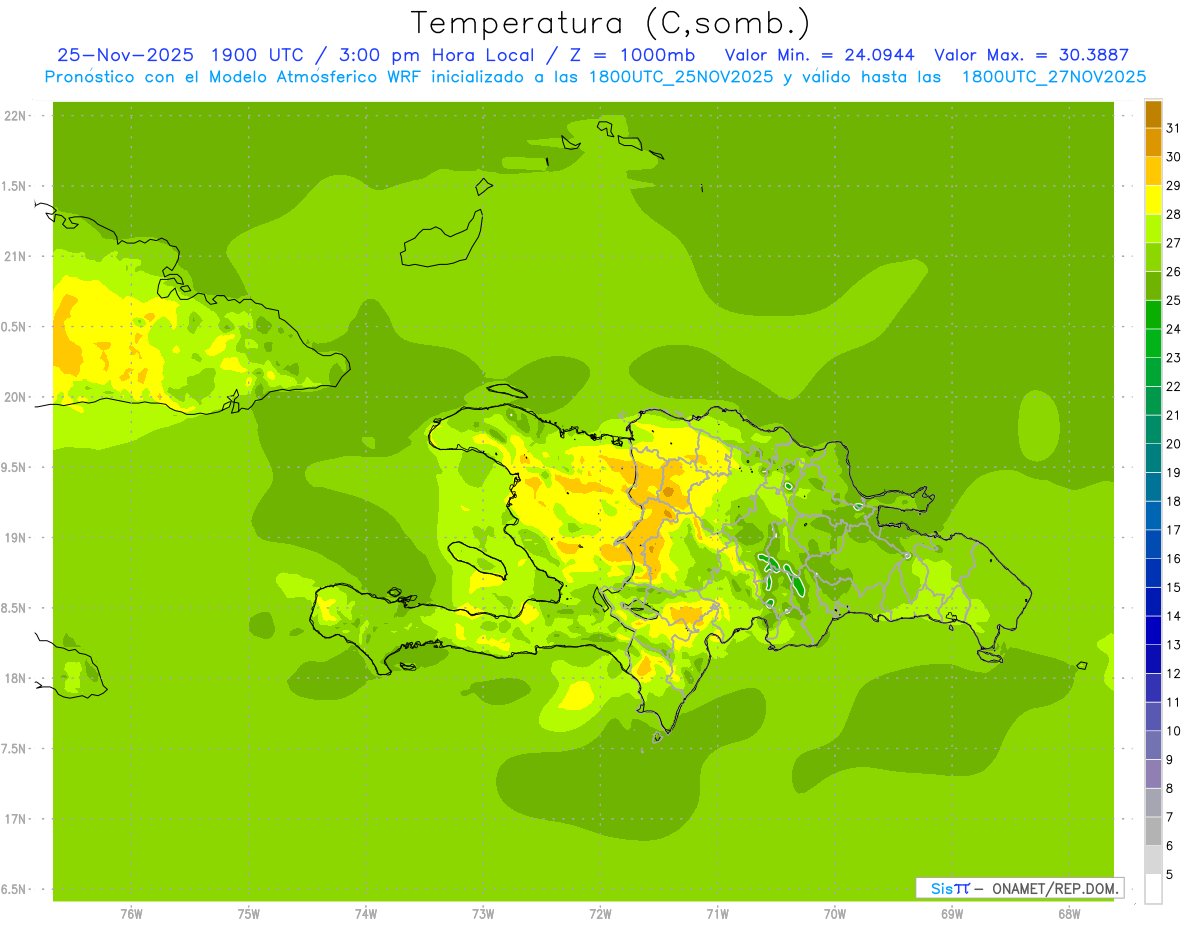Pick blue legend swatch between 15 and 16
Image resolution: width=1200 pixels, height=927 pixels.
1153,573
